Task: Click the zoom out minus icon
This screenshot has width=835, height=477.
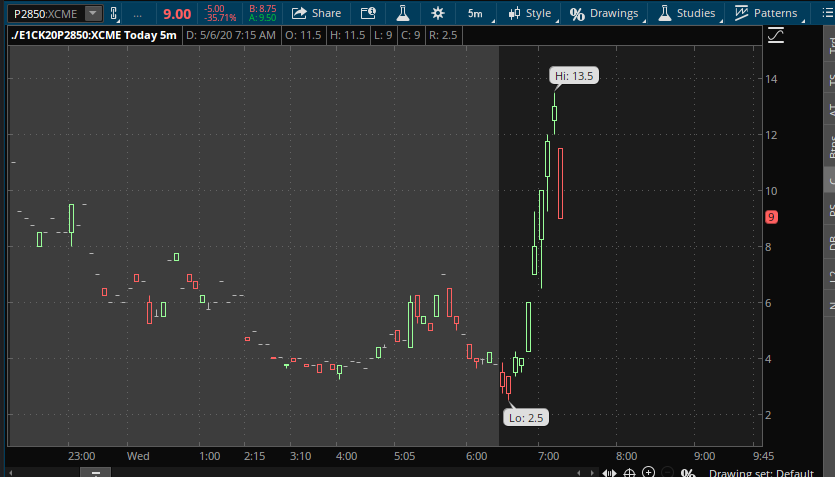Action: click(668, 472)
